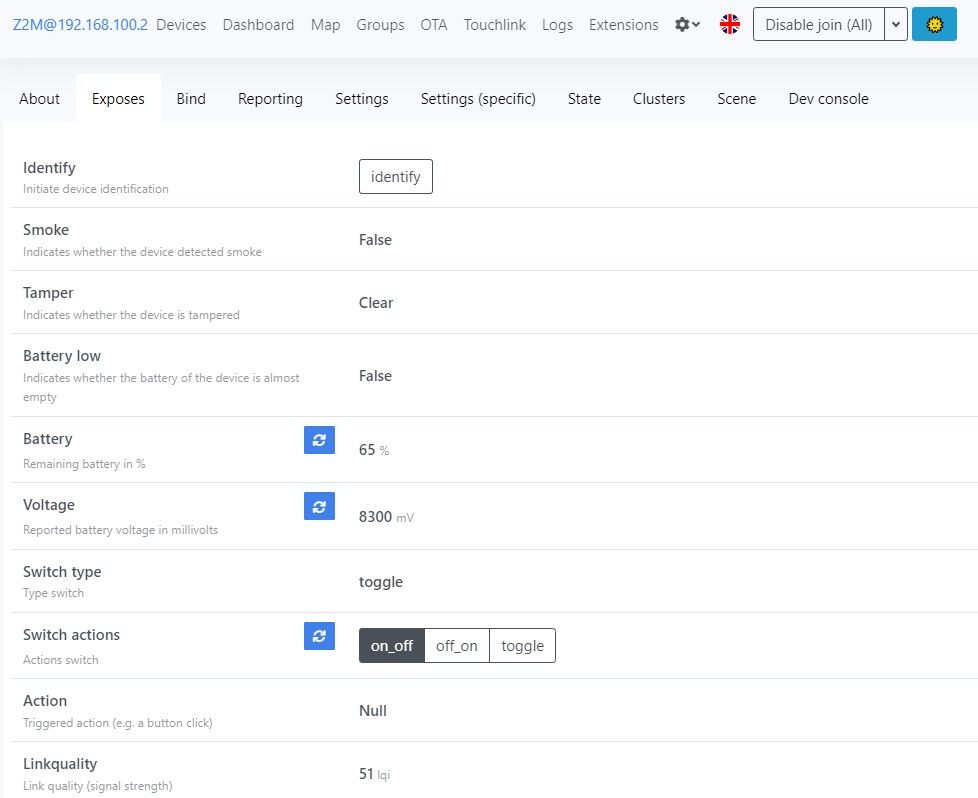Navigate to Groups
The width and height of the screenshot is (978, 798).
click(x=380, y=25)
